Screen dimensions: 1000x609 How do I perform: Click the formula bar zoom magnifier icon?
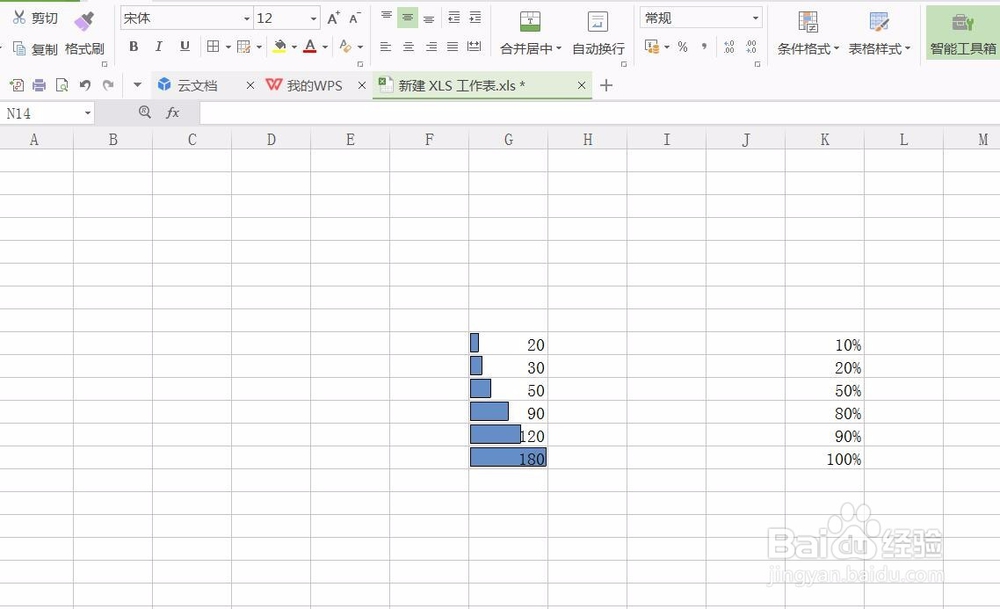point(145,113)
